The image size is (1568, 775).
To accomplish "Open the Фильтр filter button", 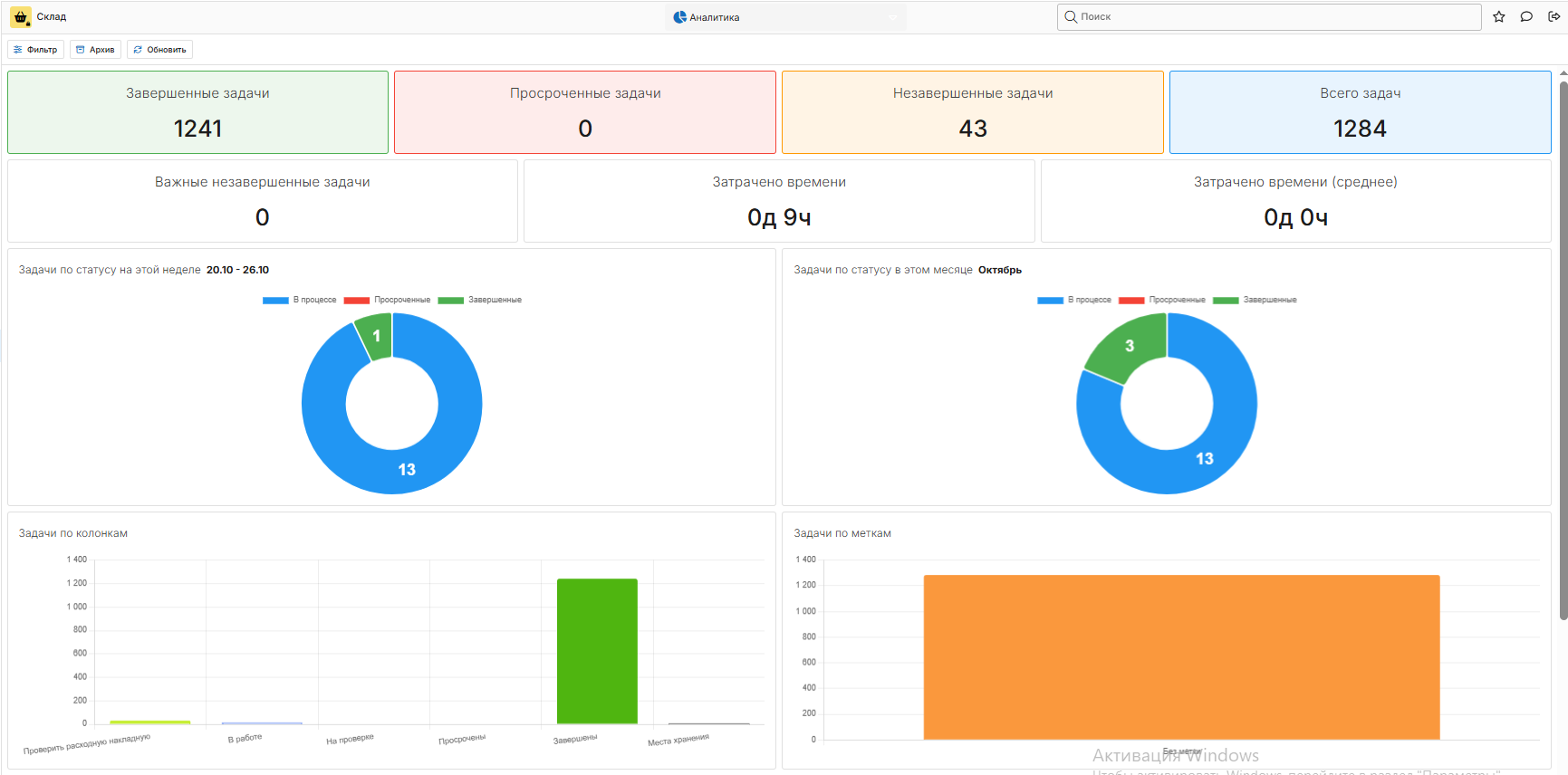I will [x=36, y=50].
